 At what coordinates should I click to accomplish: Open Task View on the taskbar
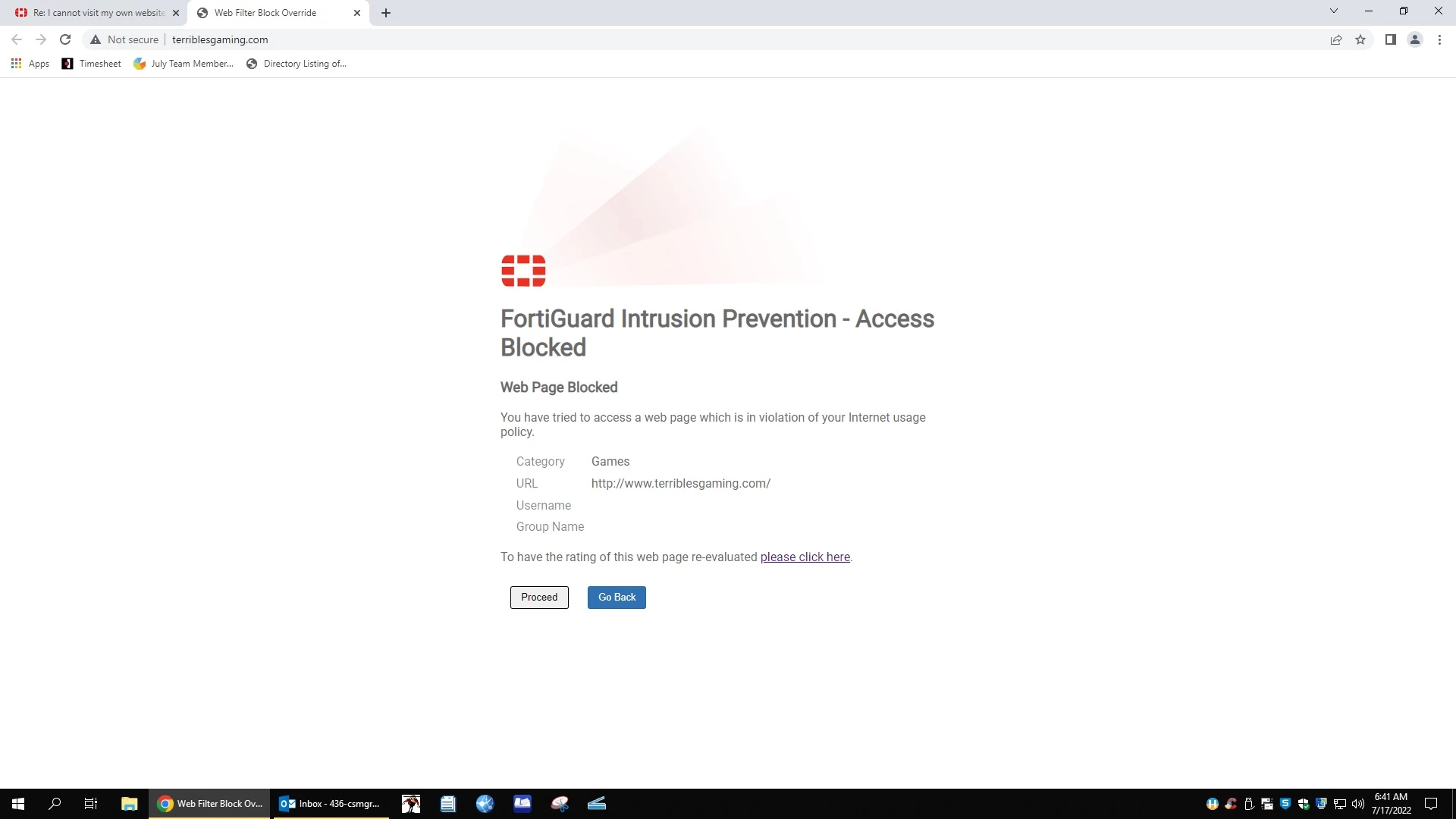91,804
